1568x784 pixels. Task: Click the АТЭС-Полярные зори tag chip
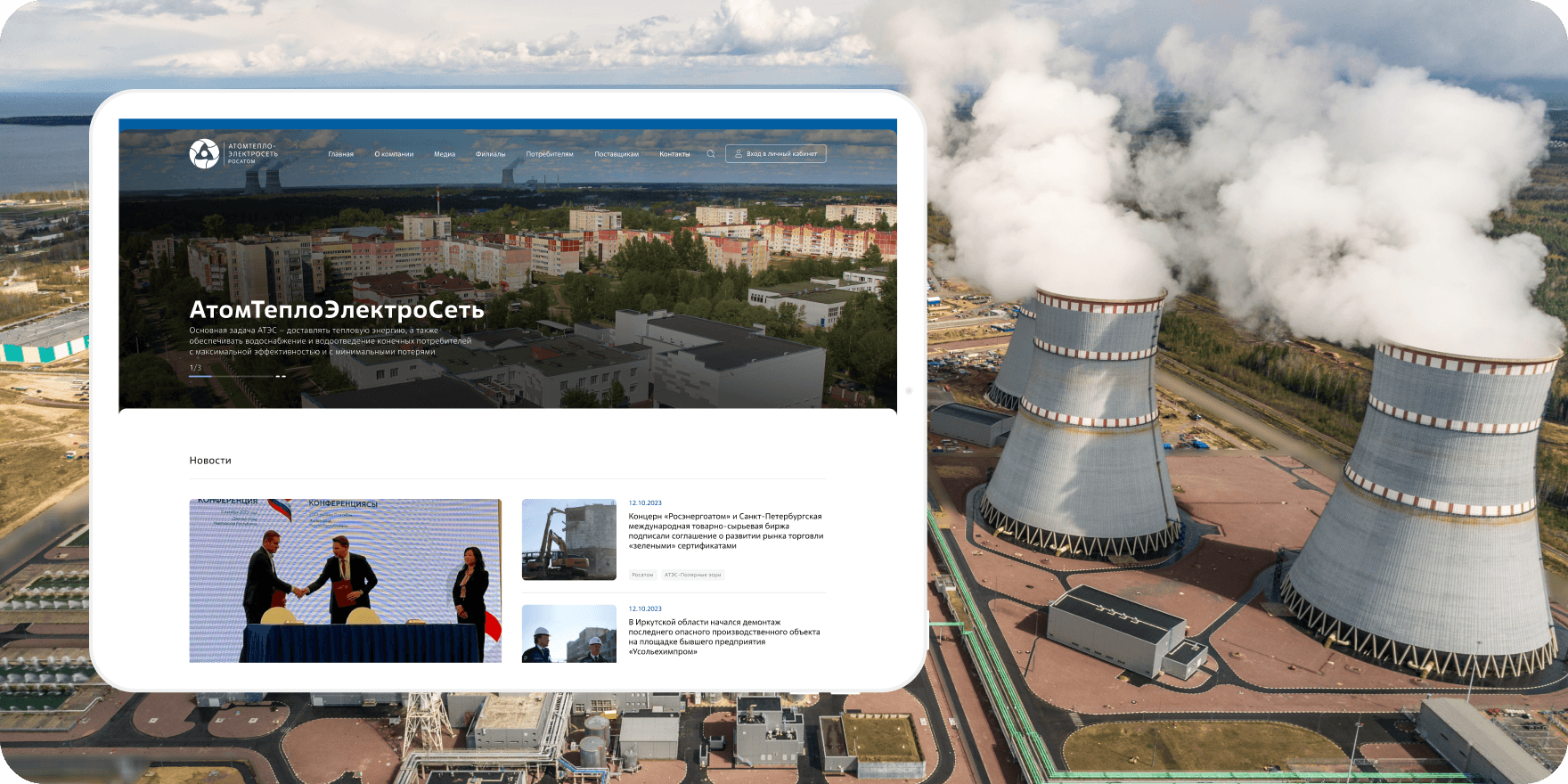pyautogui.click(x=693, y=575)
